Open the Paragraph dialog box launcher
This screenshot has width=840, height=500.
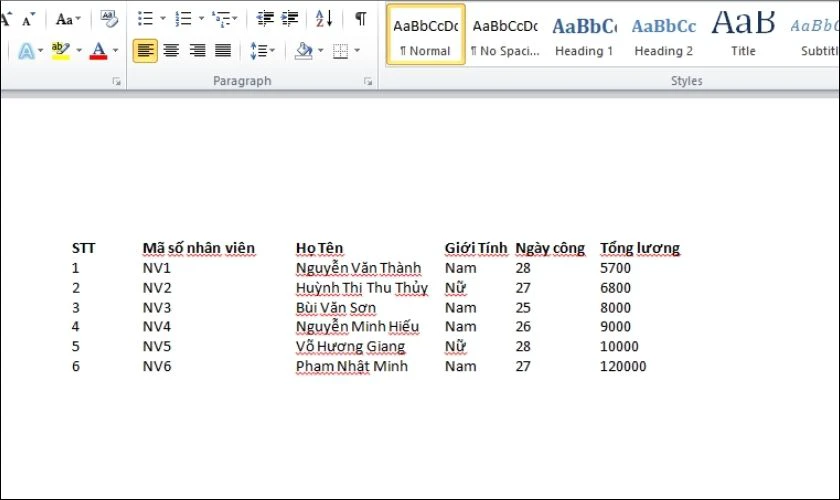(368, 81)
